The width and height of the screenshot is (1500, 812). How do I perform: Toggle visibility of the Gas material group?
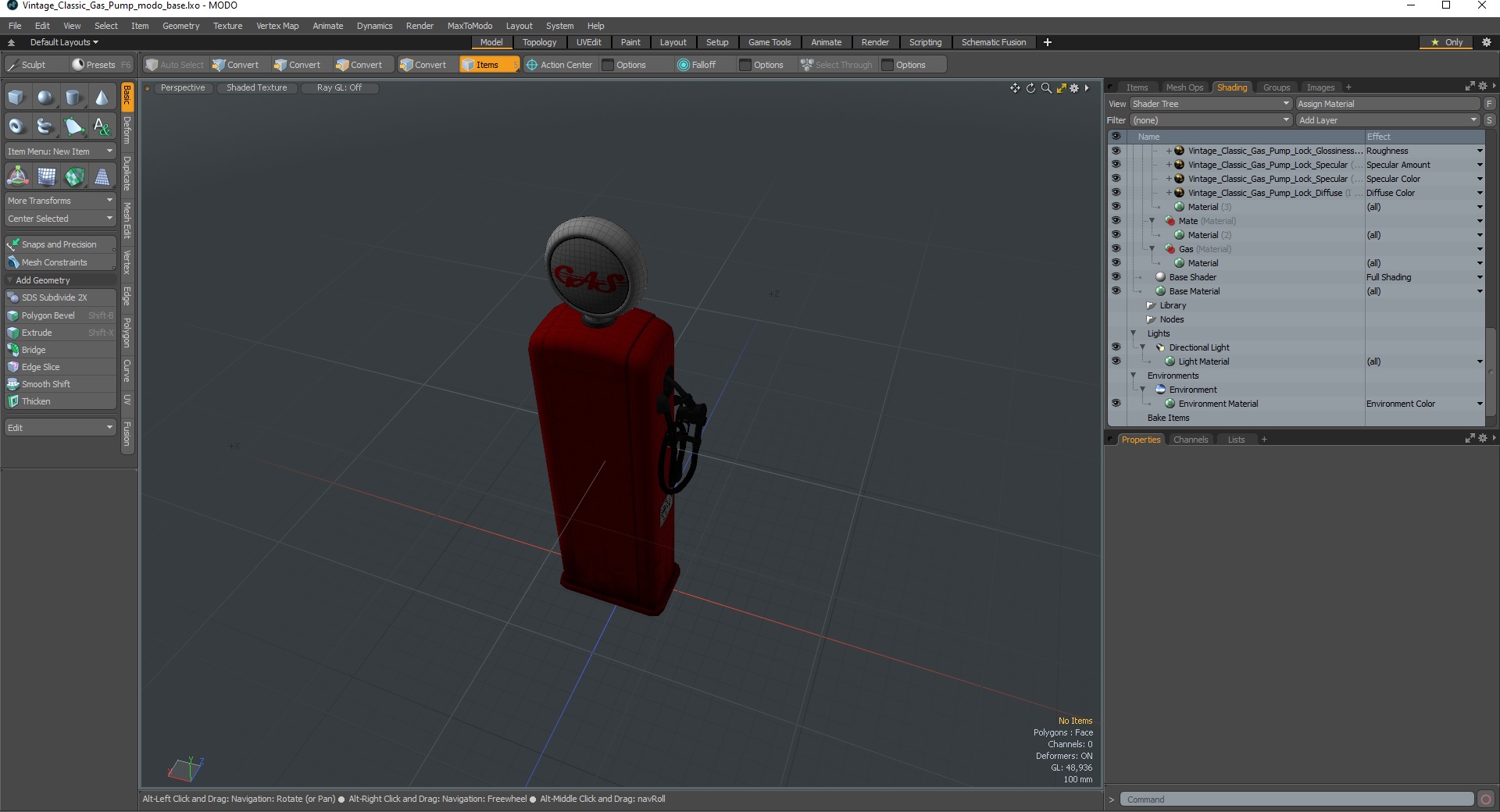[1116, 249]
